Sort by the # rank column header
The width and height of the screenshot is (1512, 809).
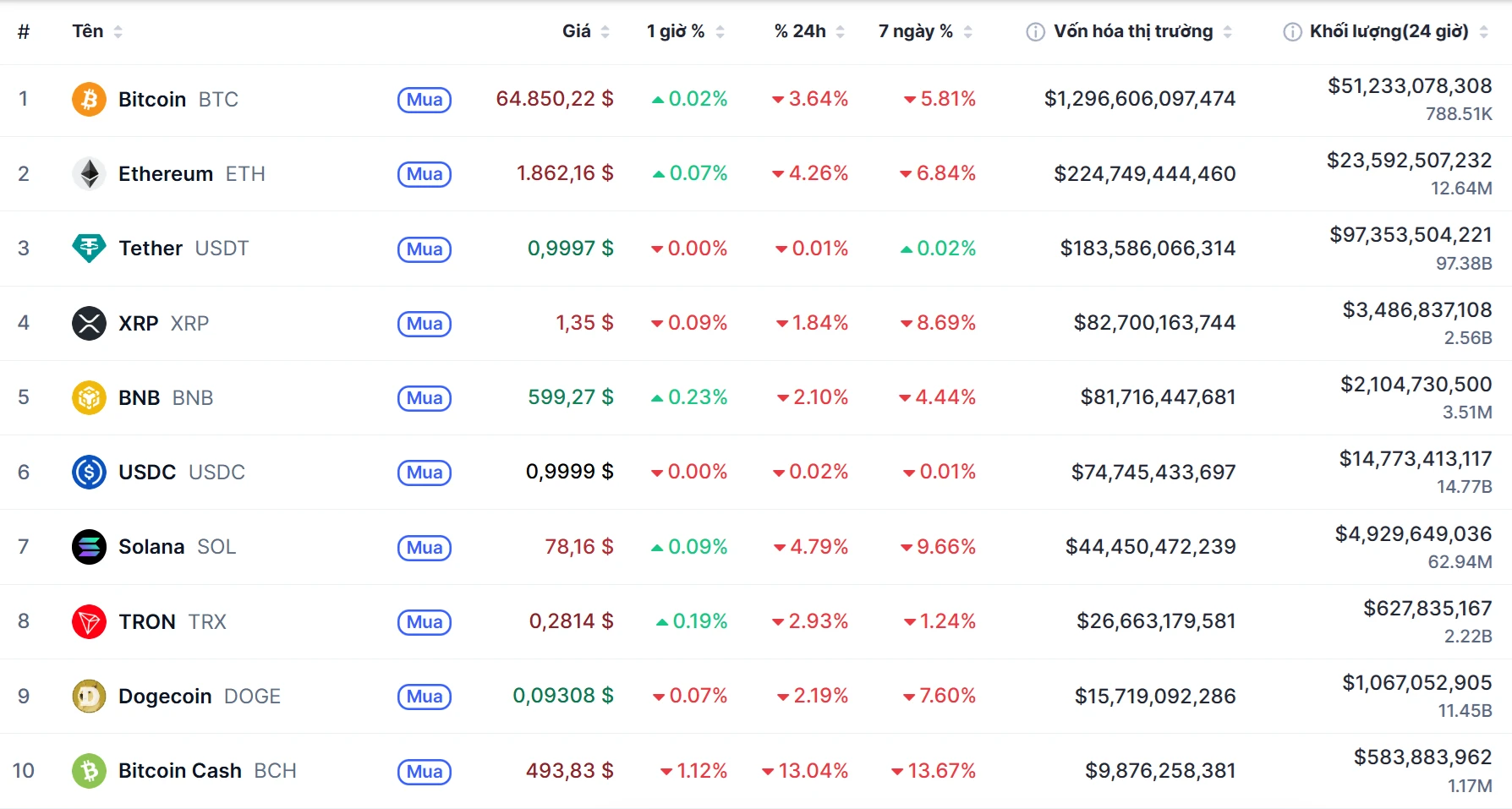pyautogui.click(x=24, y=31)
